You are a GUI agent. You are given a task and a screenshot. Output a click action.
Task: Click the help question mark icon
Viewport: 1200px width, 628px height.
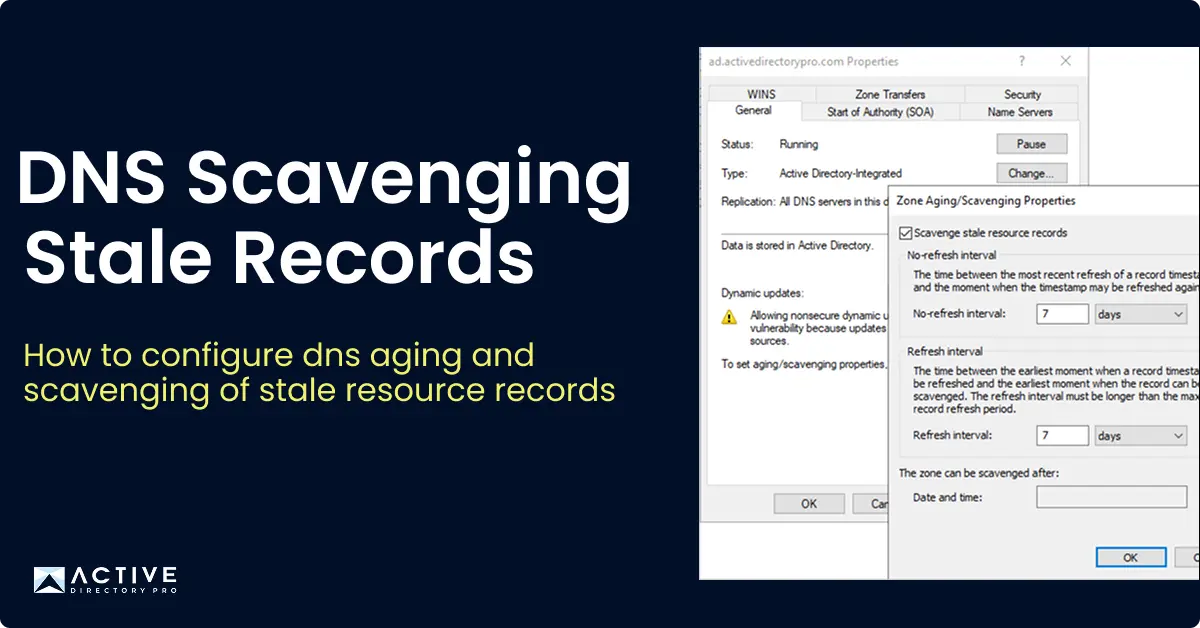coord(1021,61)
